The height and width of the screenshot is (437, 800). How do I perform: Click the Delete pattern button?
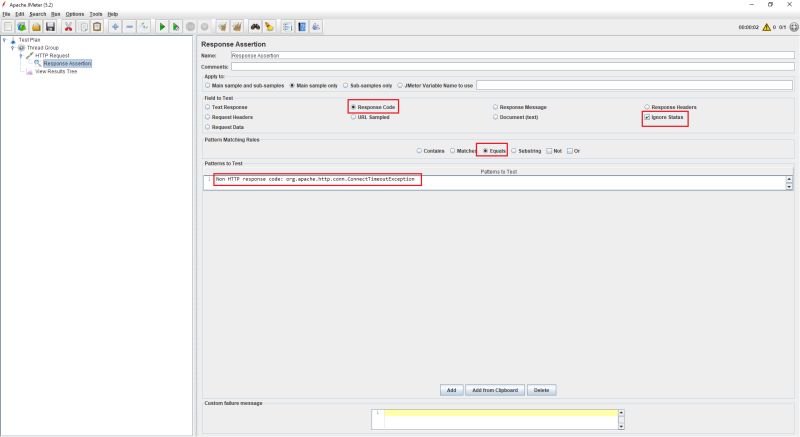(541, 390)
